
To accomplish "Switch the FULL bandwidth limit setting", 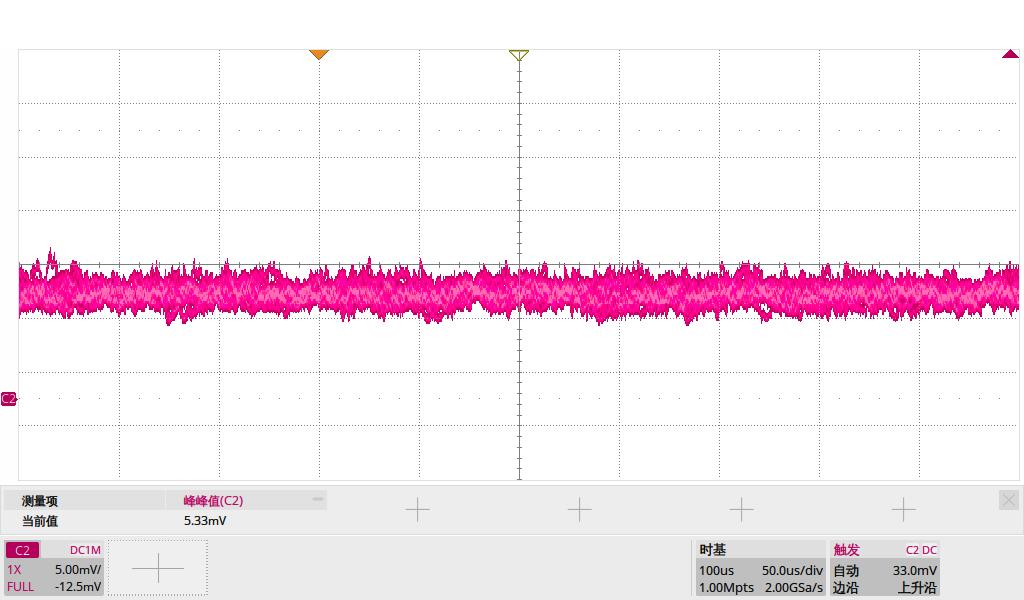I will click(20, 587).
